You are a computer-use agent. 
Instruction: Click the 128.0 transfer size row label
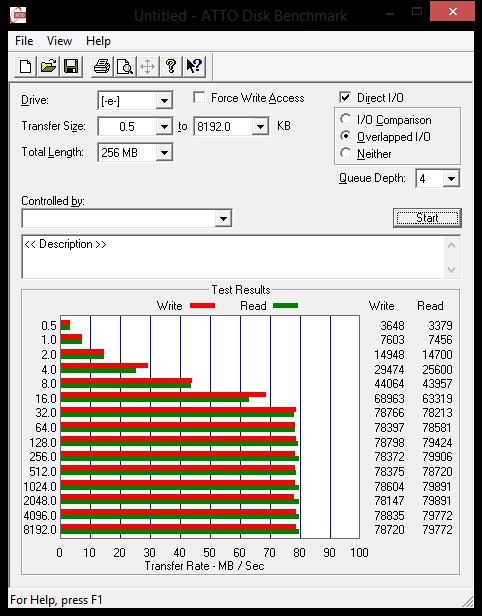pyautogui.click(x=43, y=442)
